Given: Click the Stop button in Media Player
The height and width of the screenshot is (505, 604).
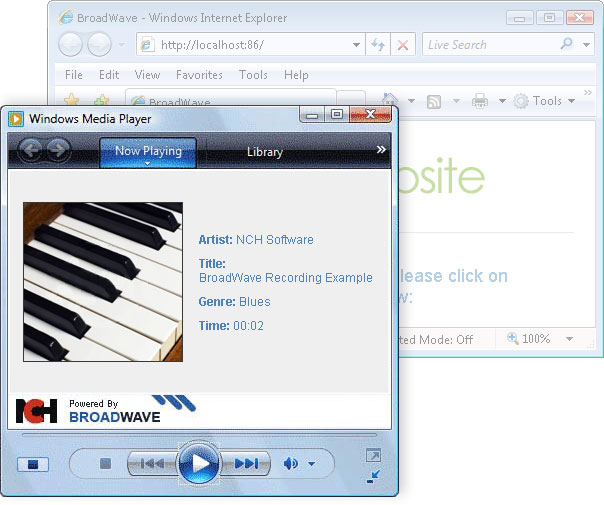Looking at the screenshot, I should click(105, 463).
